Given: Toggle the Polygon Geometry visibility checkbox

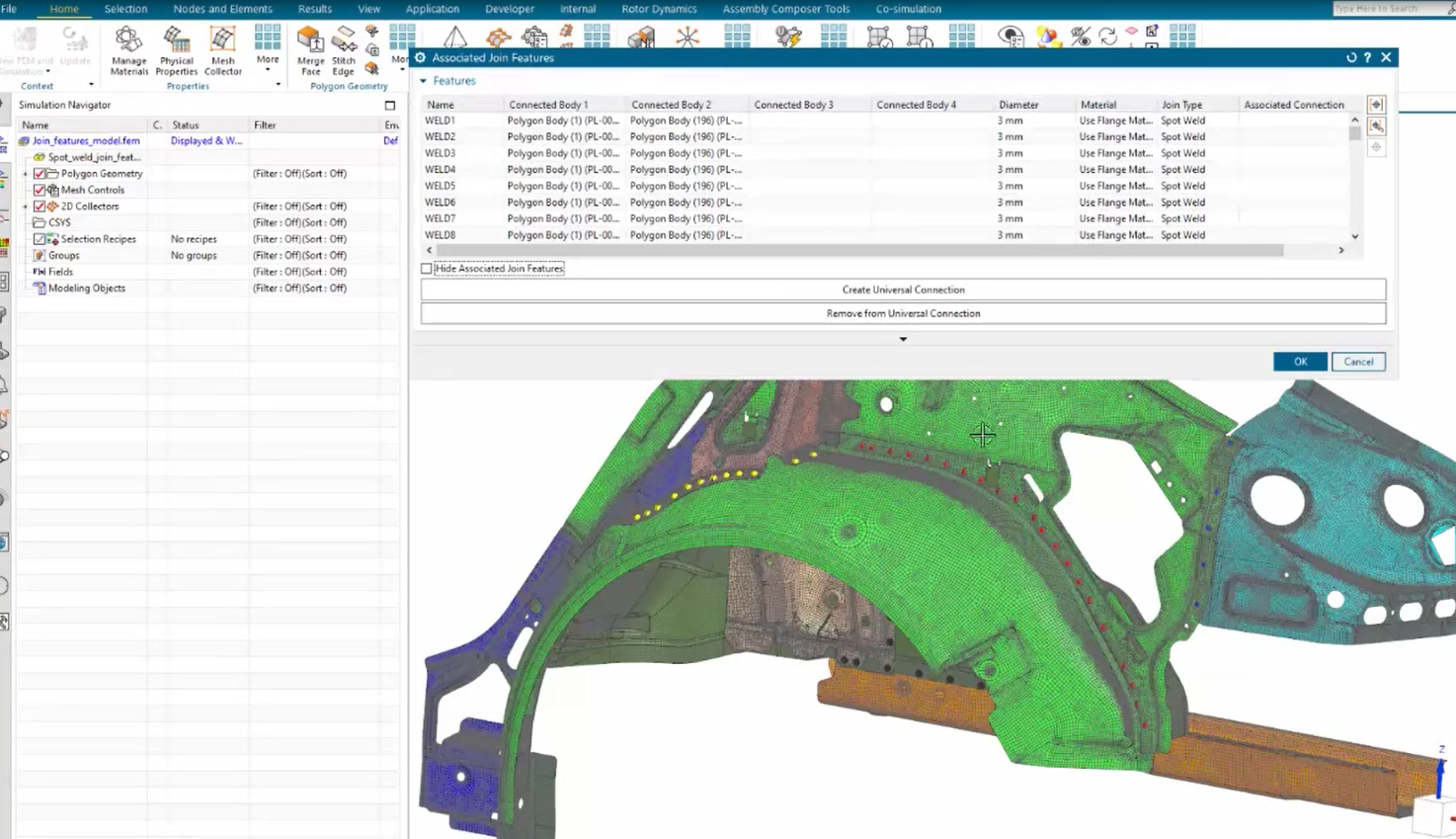Looking at the screenshot, I should [x=40, y=172].
